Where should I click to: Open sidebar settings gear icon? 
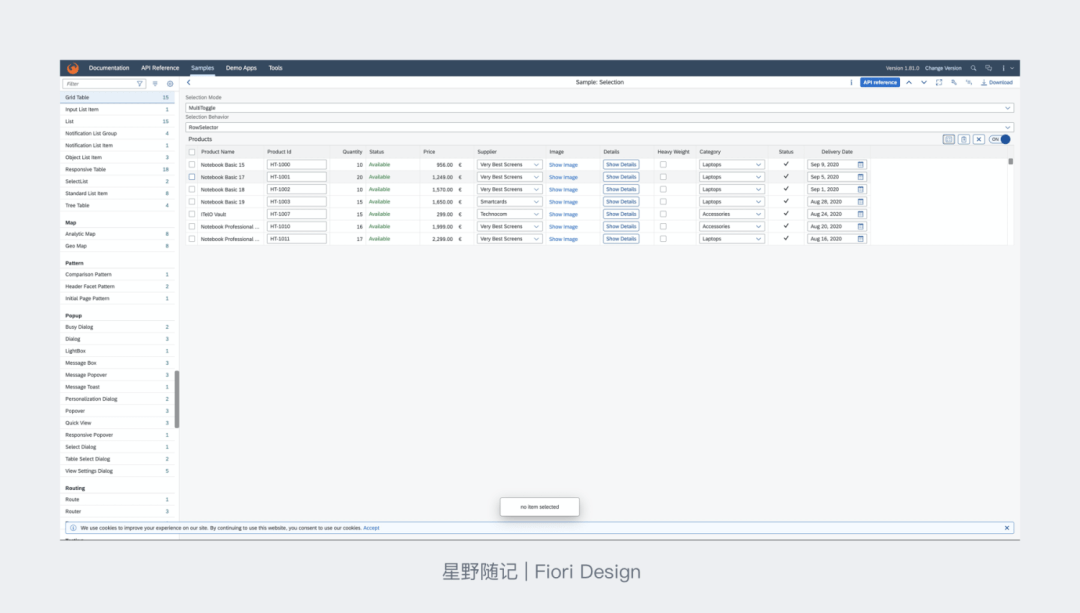(170, 84)
